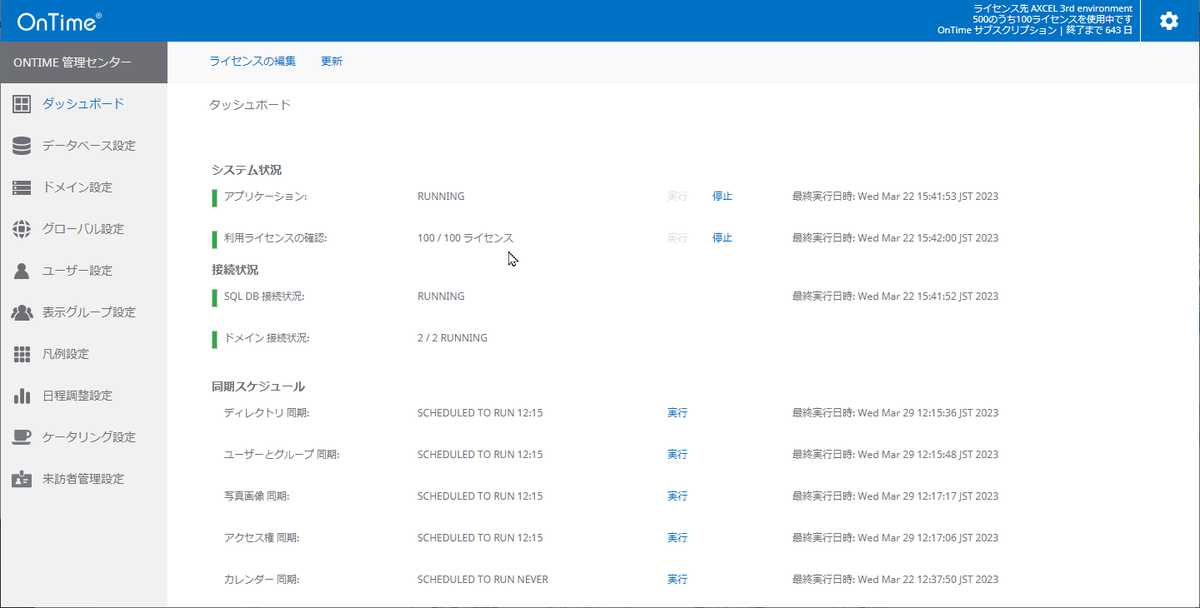Click カレンダー 同期 last run timestamp
This screenshot has height=608, width=1200.
pos(895,580)
